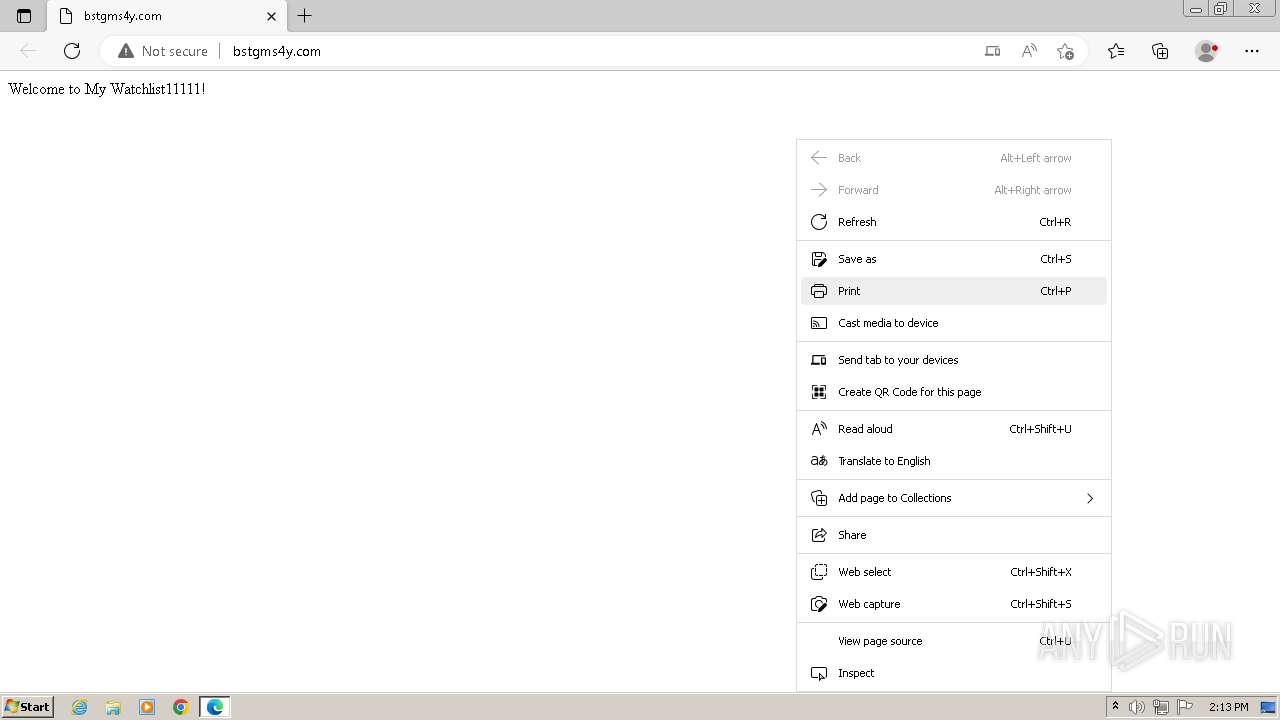This screenshot has width=1280, height=720.
Task: Choose Web capture in context menu
Action: click(954, 604)
